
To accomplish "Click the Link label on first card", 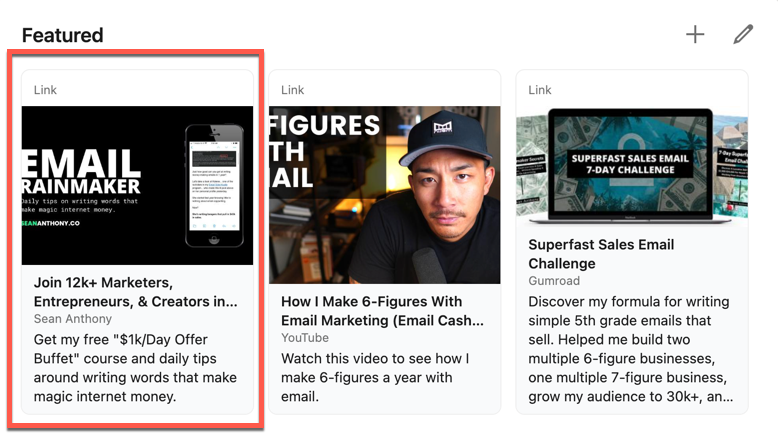I will tap(45, 90).
